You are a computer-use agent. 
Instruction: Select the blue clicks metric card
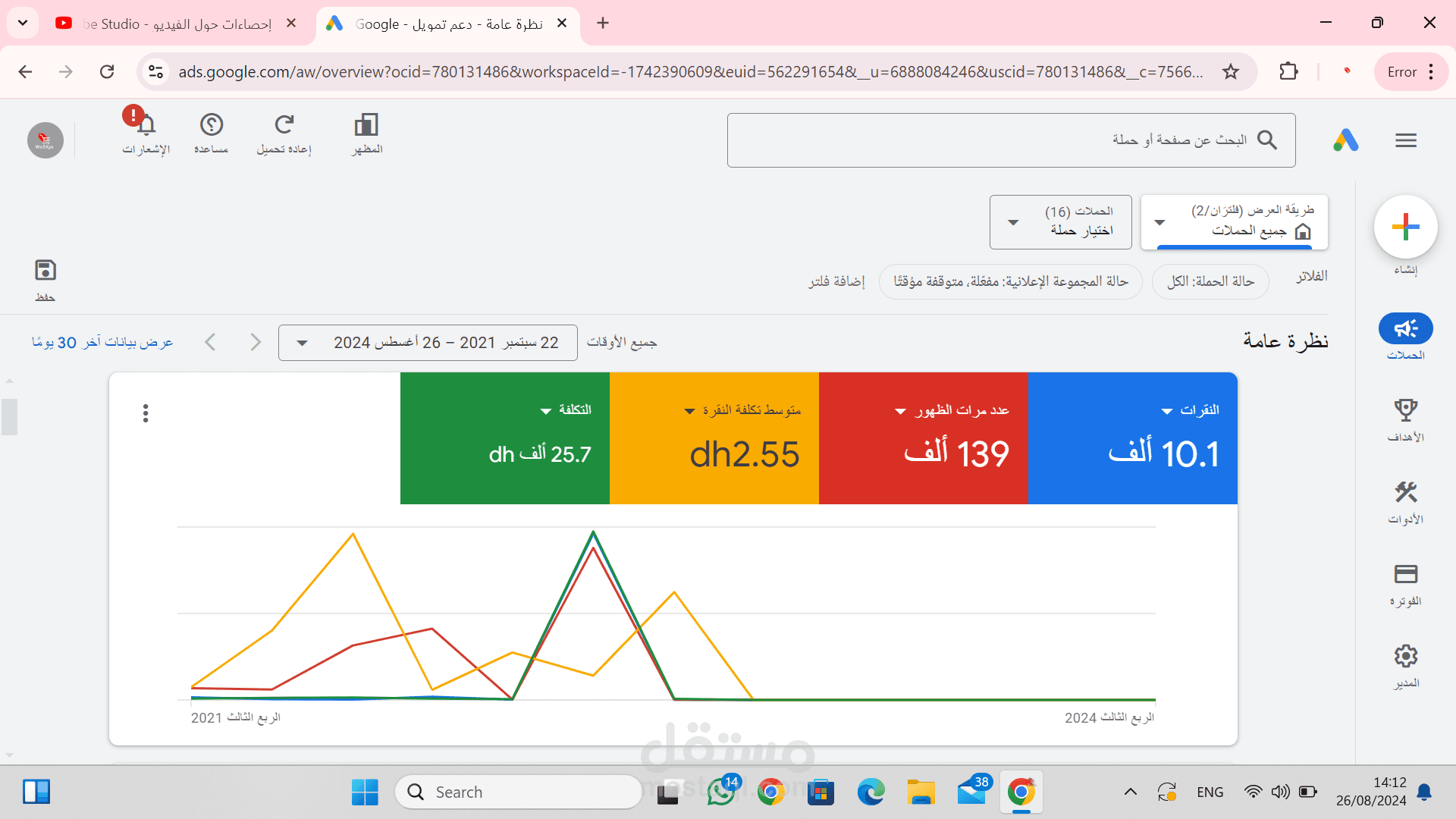[1132, 438]
